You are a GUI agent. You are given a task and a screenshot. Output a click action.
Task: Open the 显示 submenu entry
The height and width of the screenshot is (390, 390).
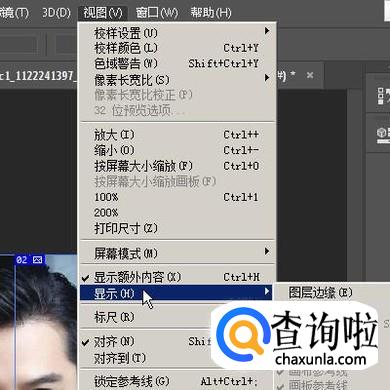click(x=176, y=293)
